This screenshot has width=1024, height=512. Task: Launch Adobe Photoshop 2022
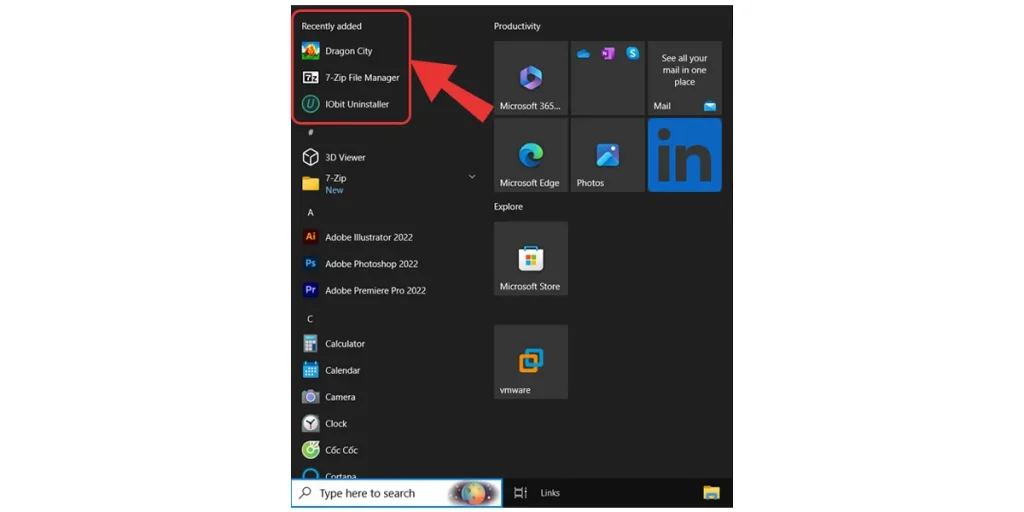pyautogui.click(x=370, y=264)
